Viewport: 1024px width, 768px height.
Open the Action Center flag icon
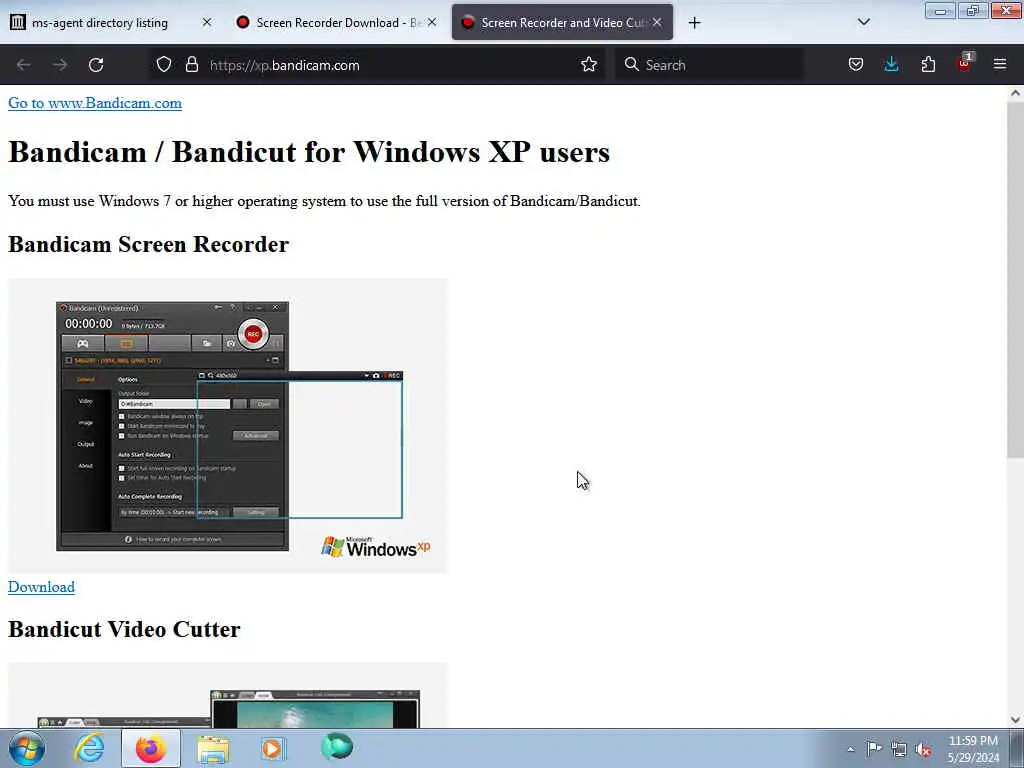coord(874,749)
